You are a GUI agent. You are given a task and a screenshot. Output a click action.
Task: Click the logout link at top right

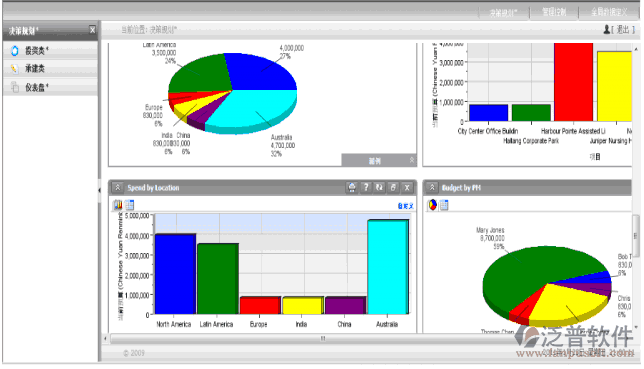(623, 29)
